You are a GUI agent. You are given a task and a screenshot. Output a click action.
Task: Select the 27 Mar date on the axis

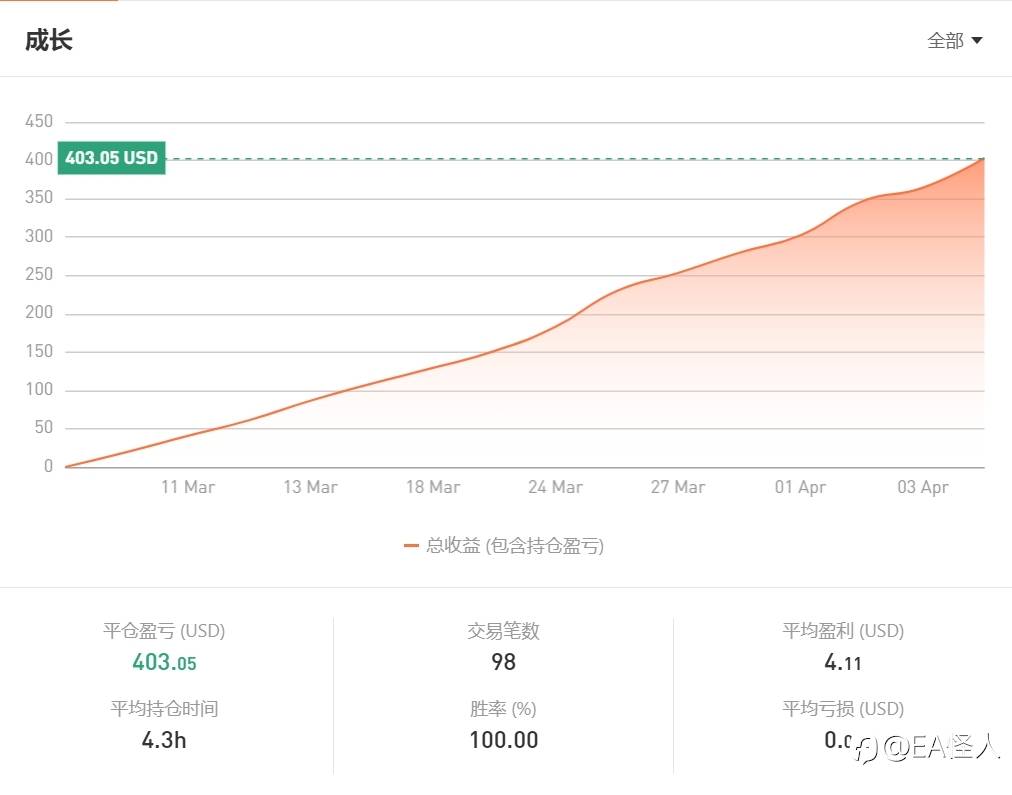(x=678, y=487)
